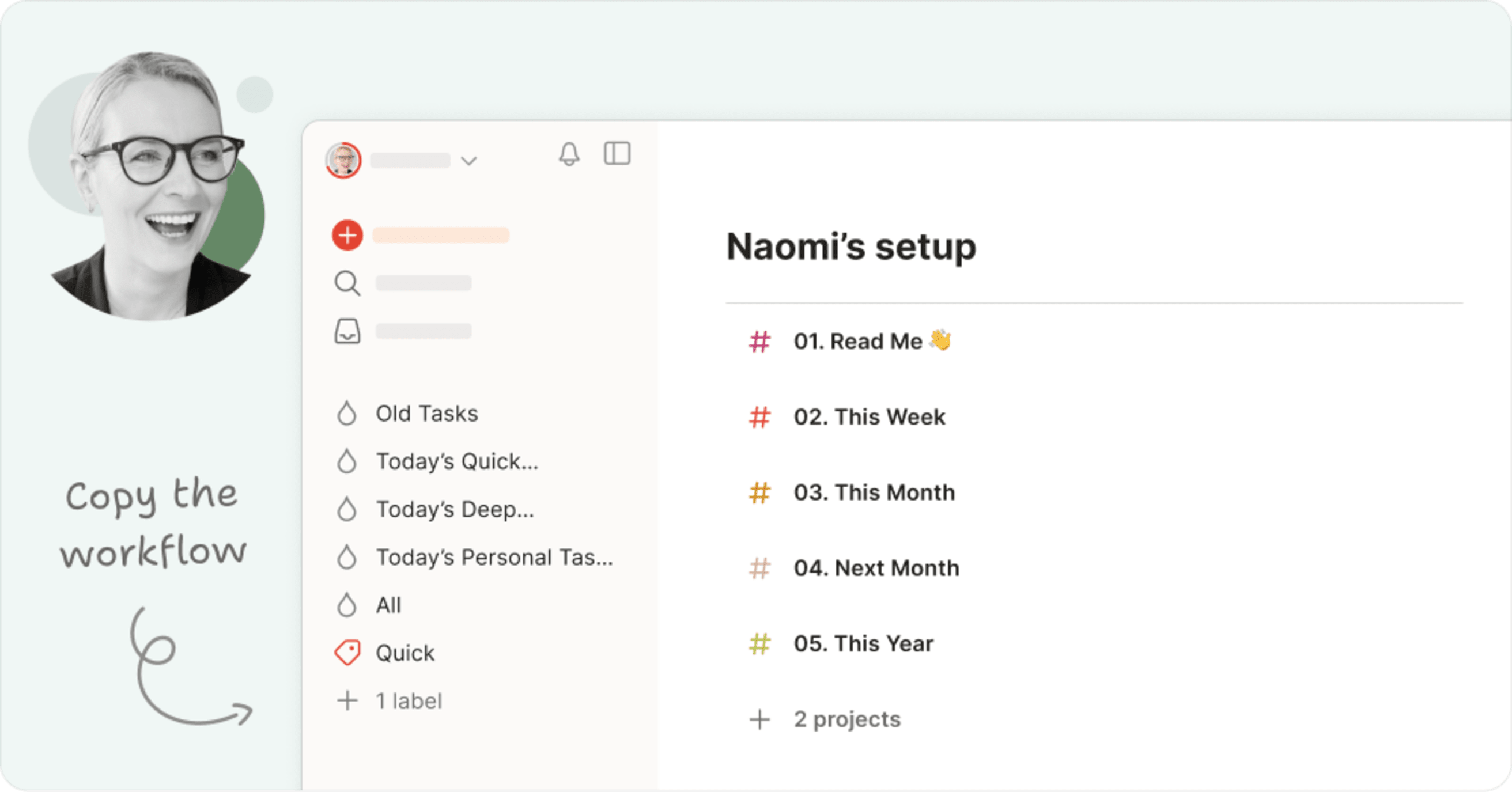Click the small profile avatar in sidebar
Screen dimensions: 1512x792
point(343,160)
